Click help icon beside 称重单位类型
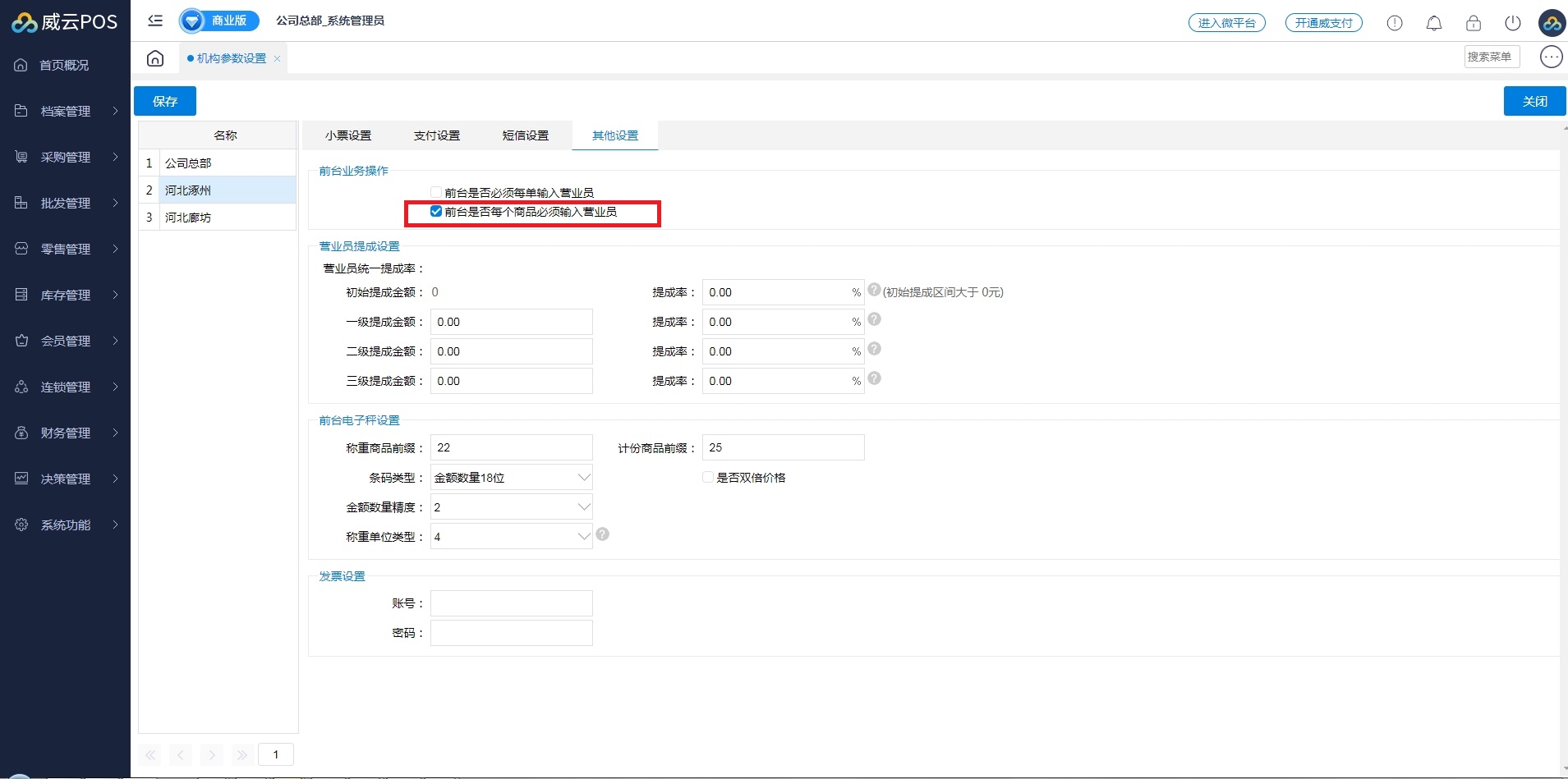This screenshot has height=779, width=1568. [x=603, y=534]
